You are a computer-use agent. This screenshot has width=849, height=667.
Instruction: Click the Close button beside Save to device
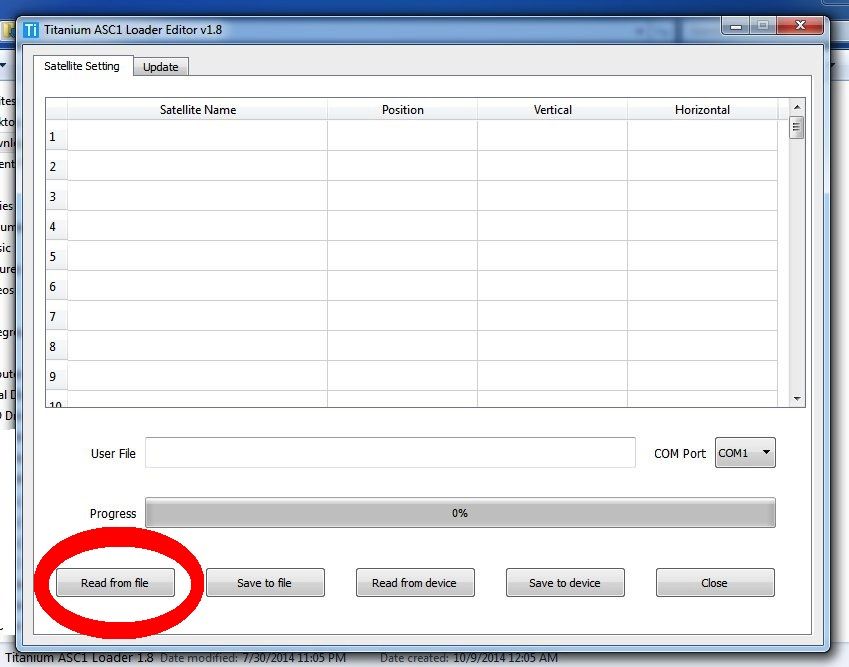(715, 583)
